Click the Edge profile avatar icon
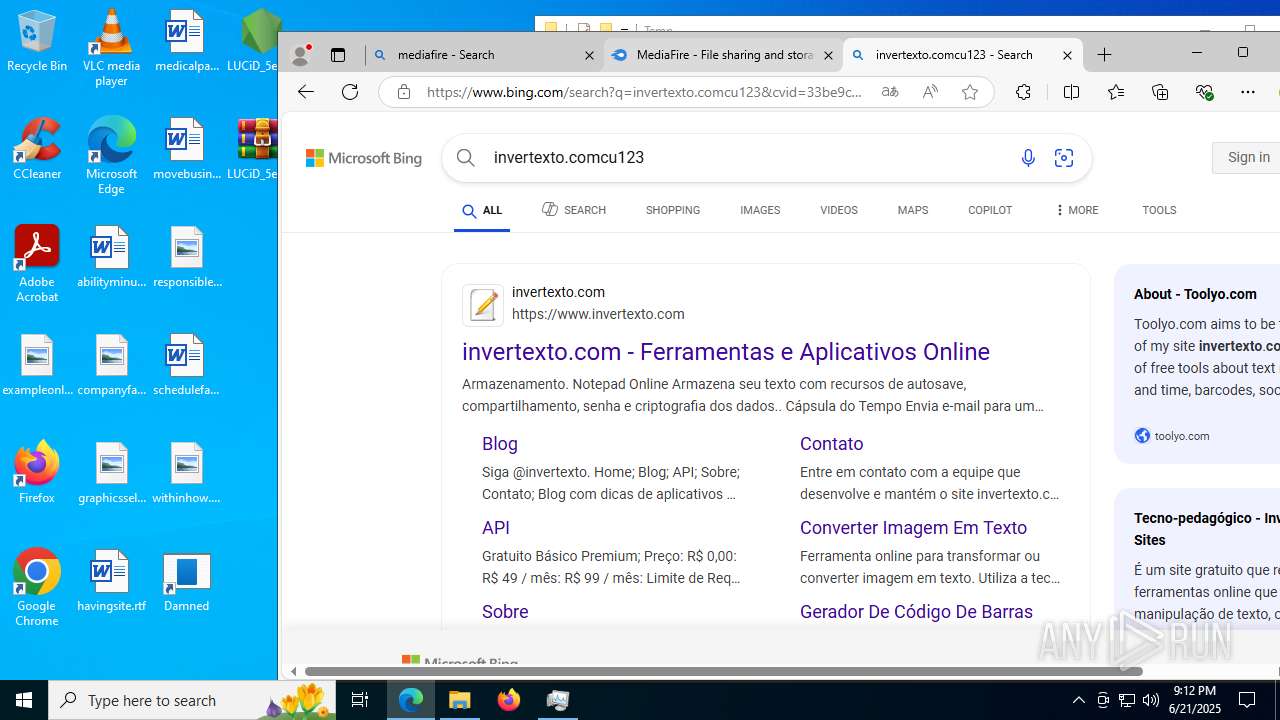This screenshot has height=720, width=1280. (x=300, y=55)
